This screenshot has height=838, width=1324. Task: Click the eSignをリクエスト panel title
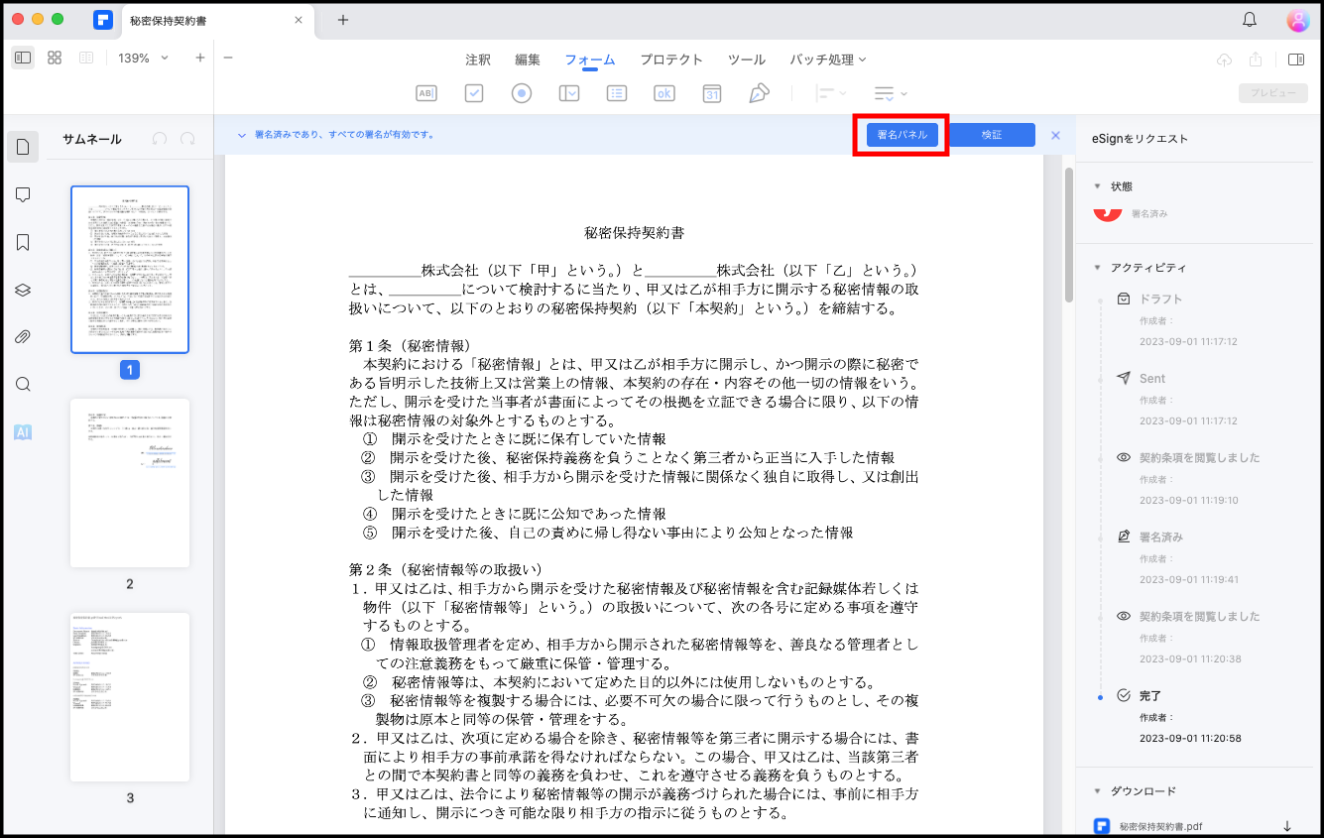[x=1139, y=139]
